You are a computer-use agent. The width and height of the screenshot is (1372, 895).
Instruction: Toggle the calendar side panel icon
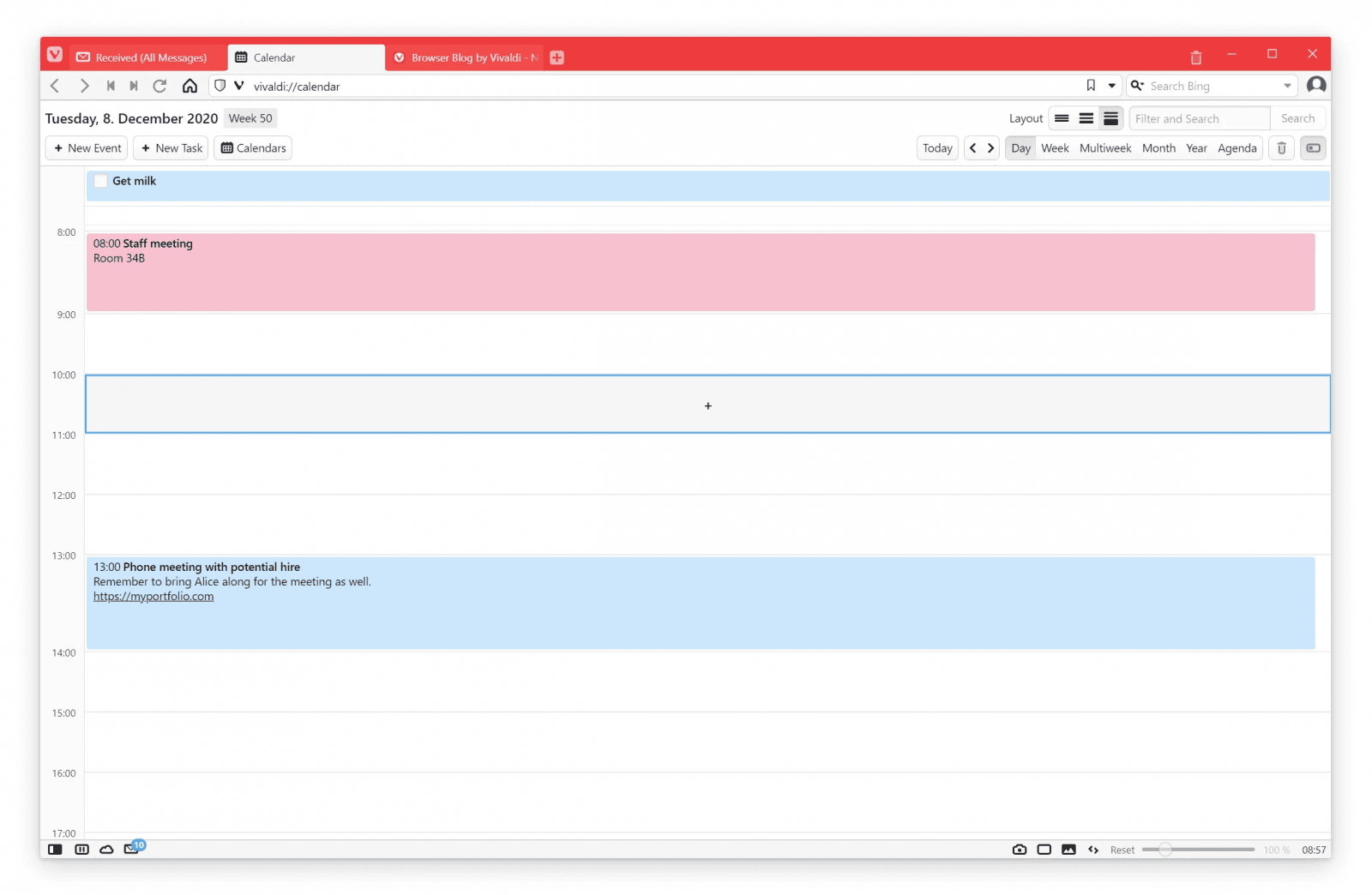tap(1313, 147)
